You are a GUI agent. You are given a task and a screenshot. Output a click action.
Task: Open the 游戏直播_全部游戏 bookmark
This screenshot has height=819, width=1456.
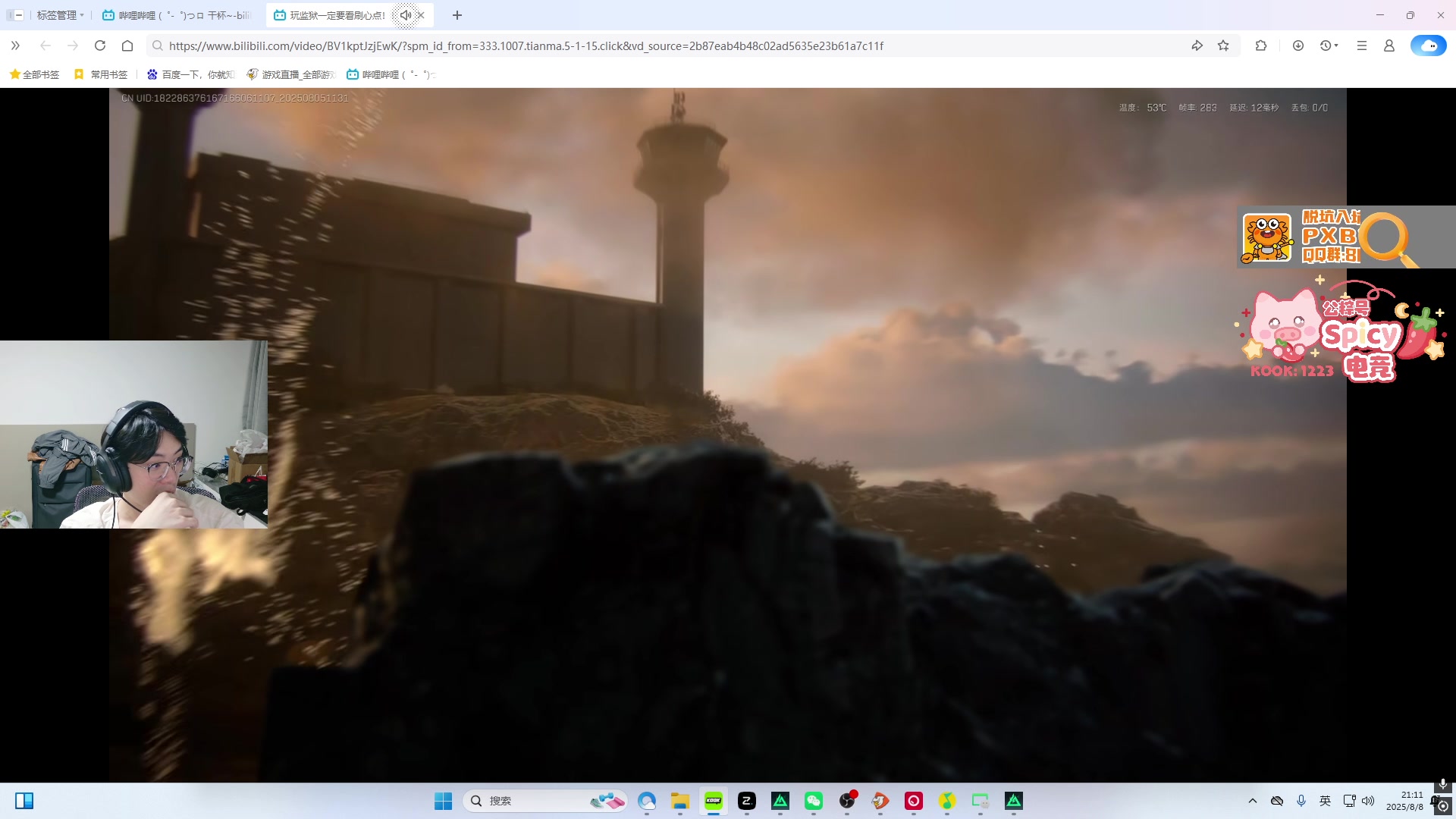tap(291, 74)
